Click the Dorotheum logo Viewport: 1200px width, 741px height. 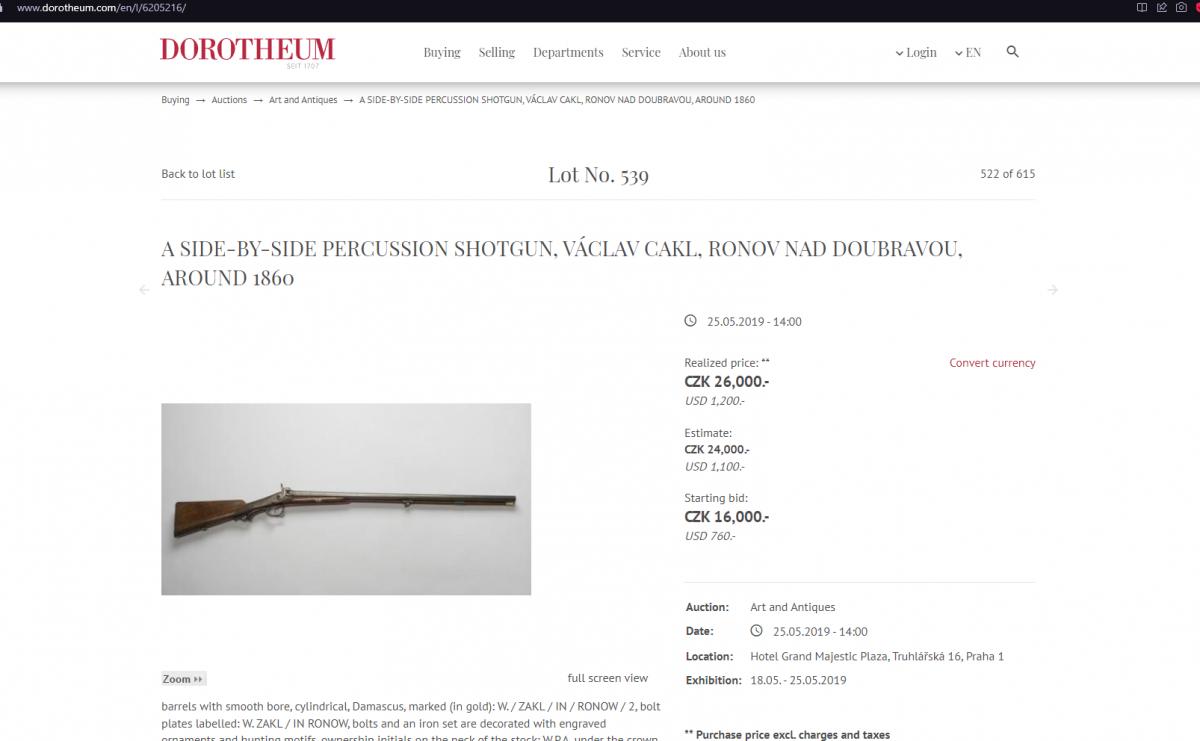[x=248, y=51]
